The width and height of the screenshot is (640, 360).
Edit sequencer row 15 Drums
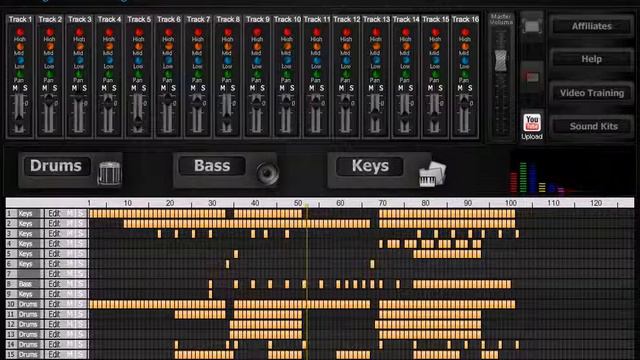tap(54, 354)
